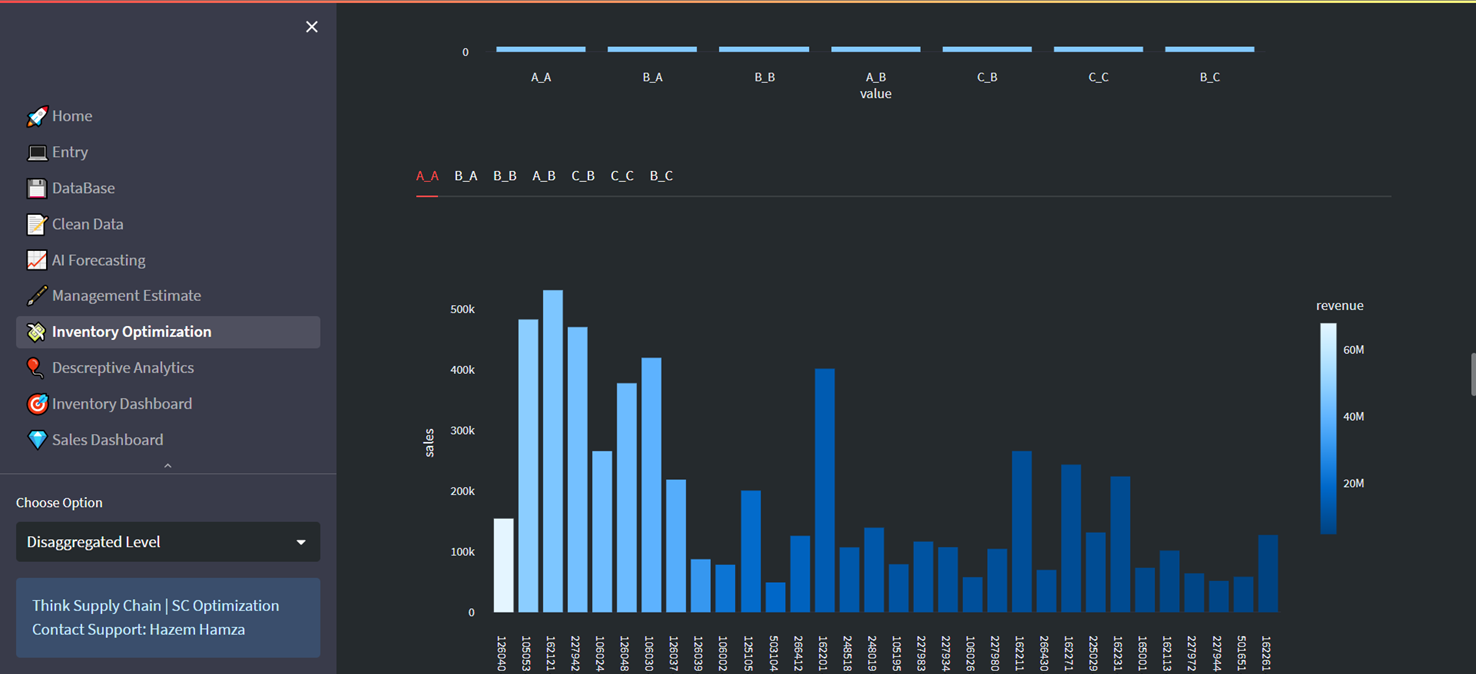
Task: Click the balloon icon for Descreptive Analytics
Action: tap(37, 368)
